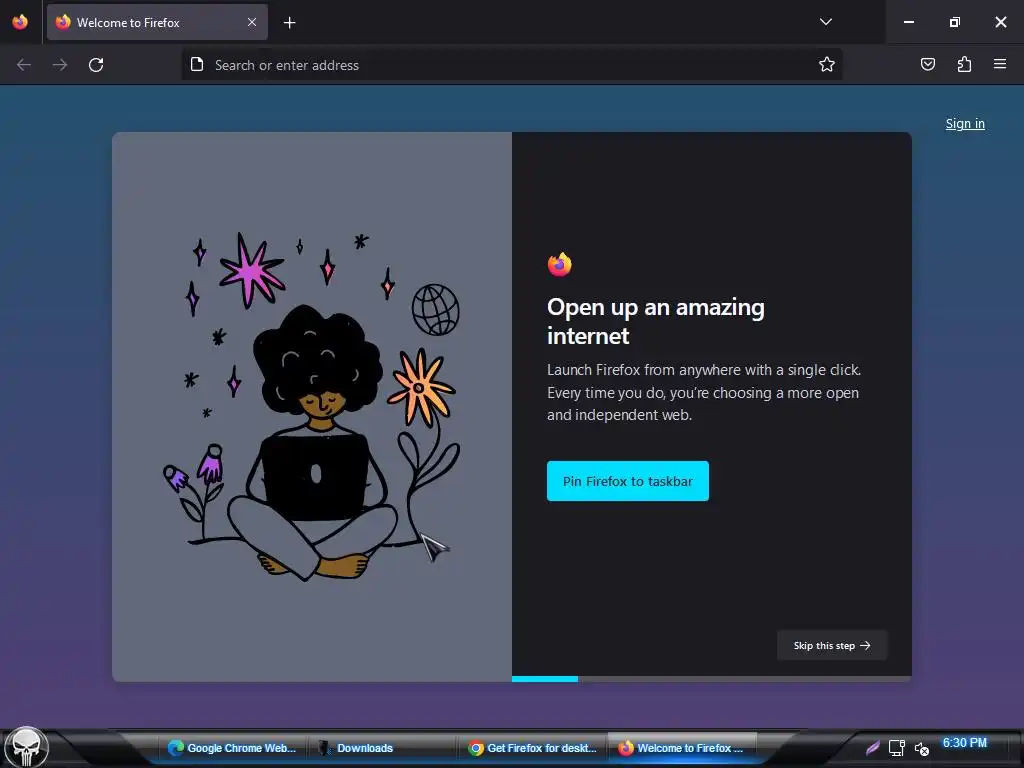Open the Save to Pocket icon
The height and width of the screenshot is (768, 1024).
[928, 64]
